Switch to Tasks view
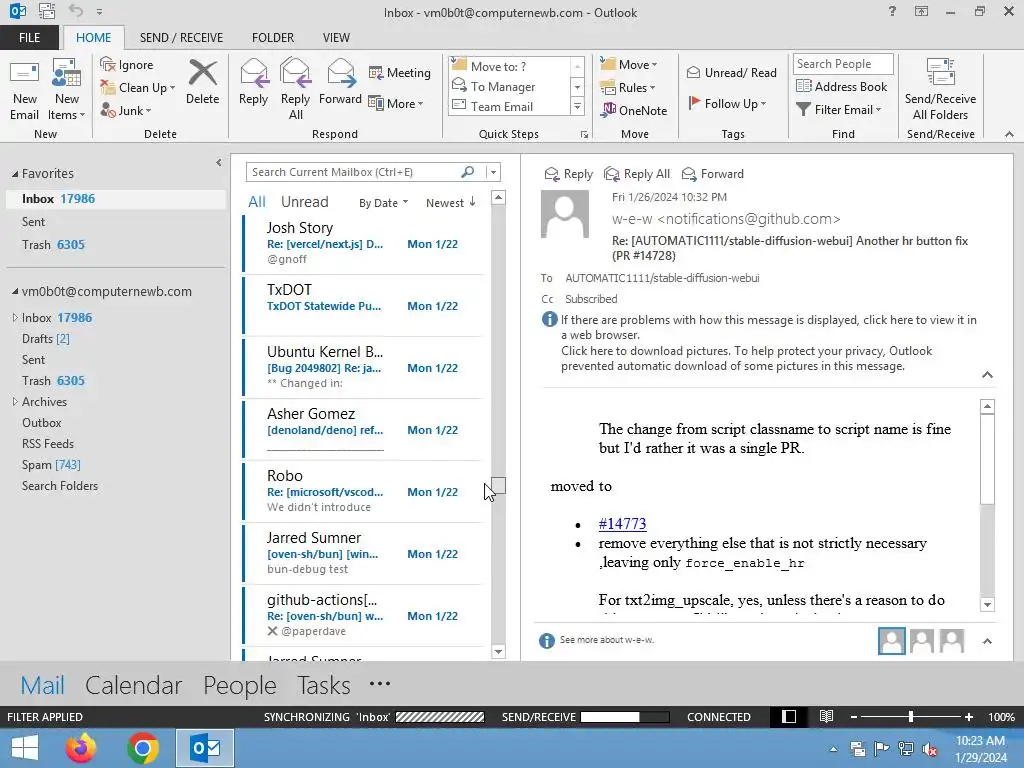 click(323, 684)
